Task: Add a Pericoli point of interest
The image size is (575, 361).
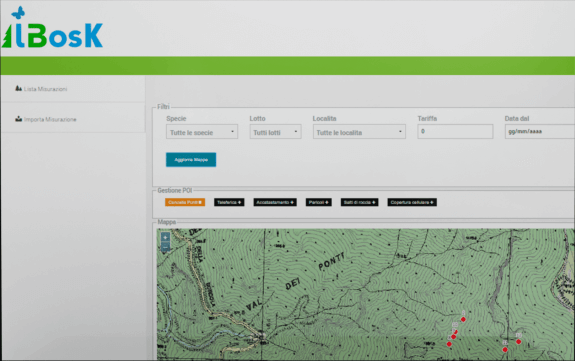Action: point(319,202)
